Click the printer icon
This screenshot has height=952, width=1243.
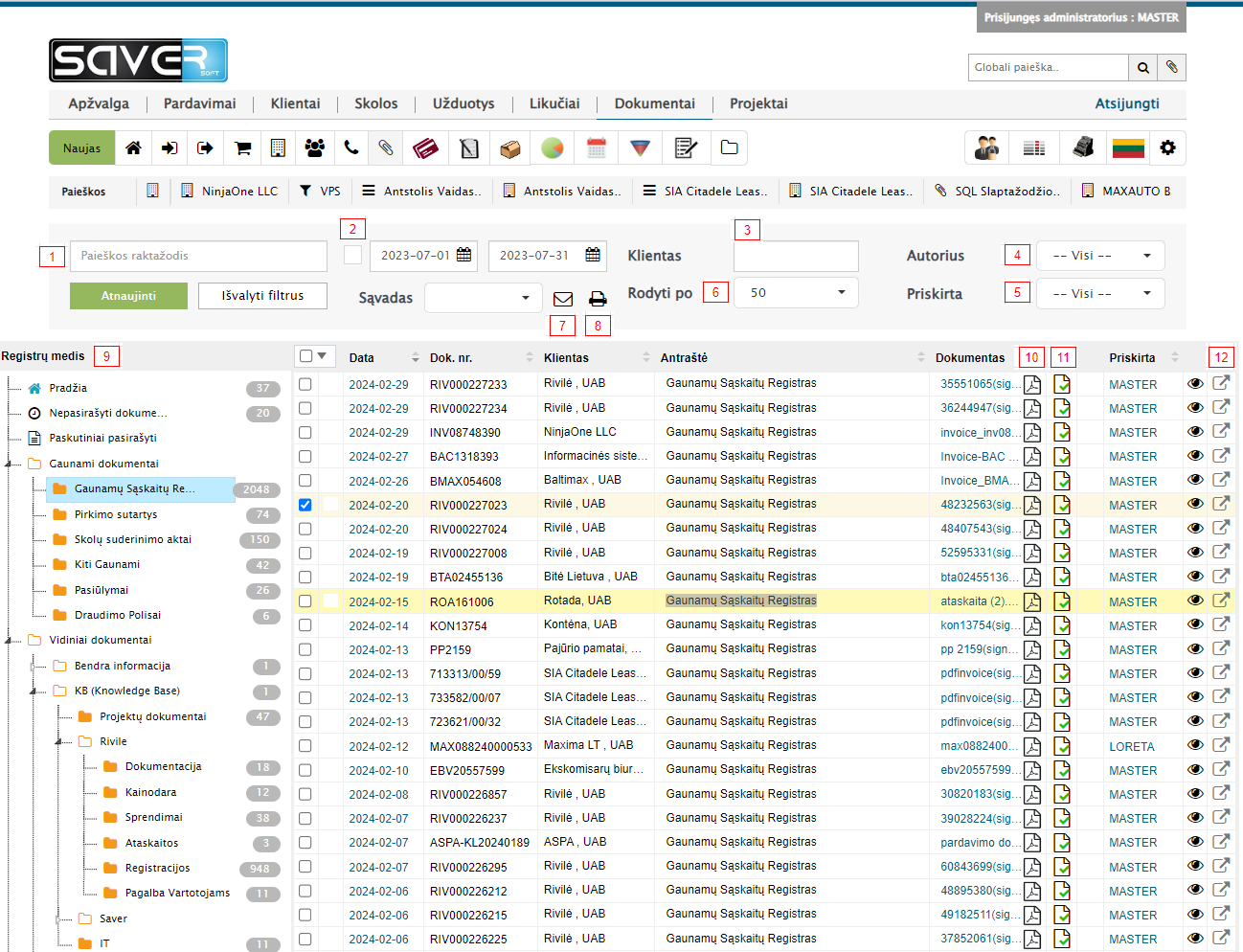[598, 300]
